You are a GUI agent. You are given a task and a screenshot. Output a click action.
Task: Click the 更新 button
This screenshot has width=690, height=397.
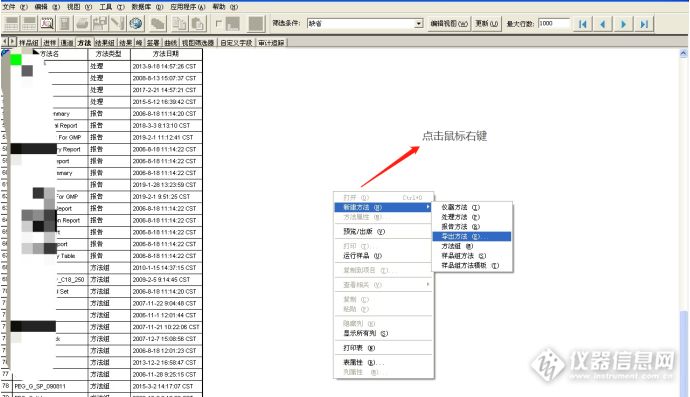pos(486,23)
